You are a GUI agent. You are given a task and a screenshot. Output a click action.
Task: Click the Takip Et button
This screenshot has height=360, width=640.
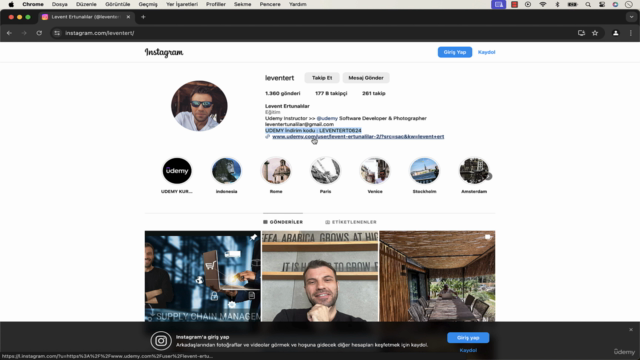322,78
